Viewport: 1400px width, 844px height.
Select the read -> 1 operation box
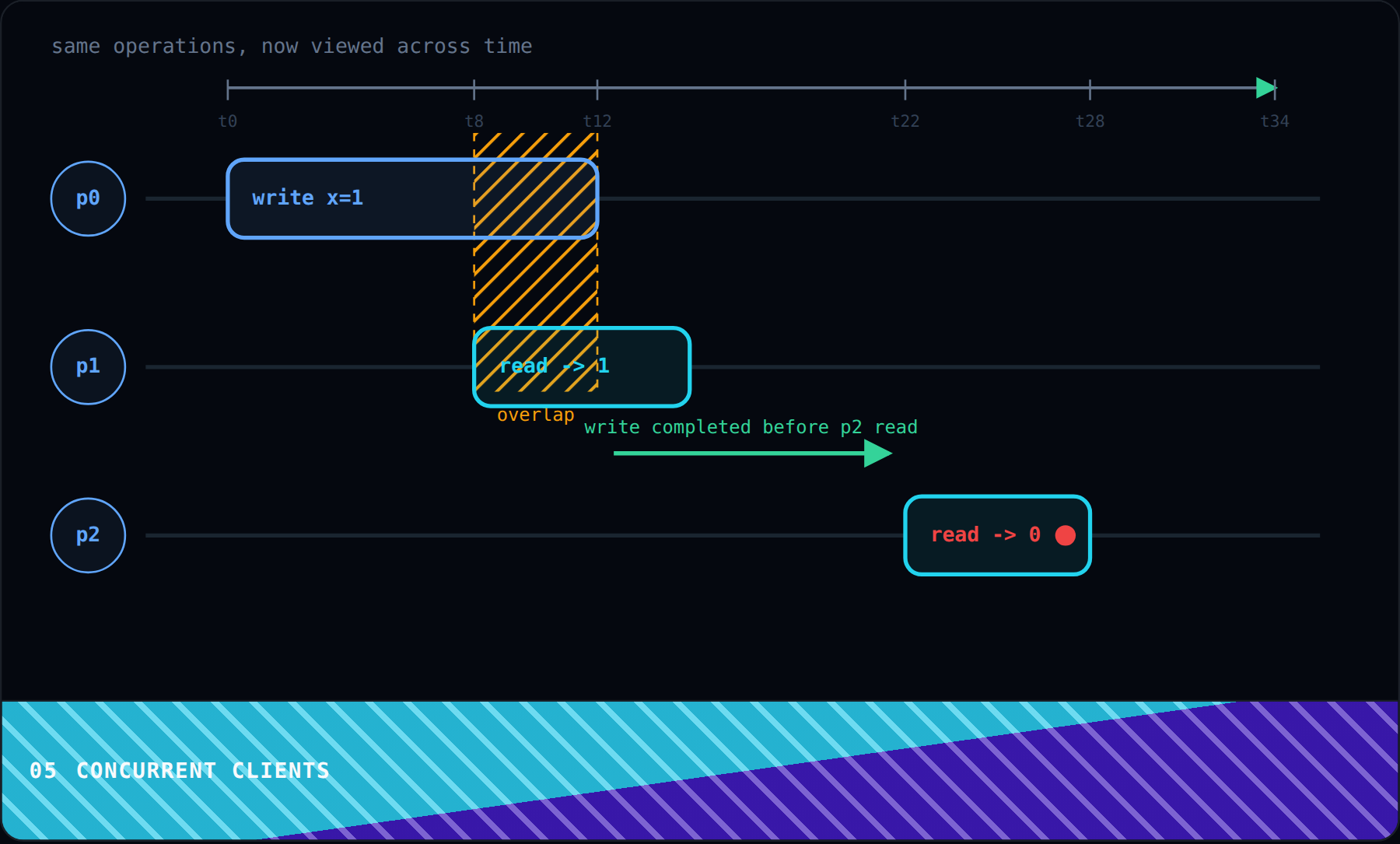click(582, 367)
